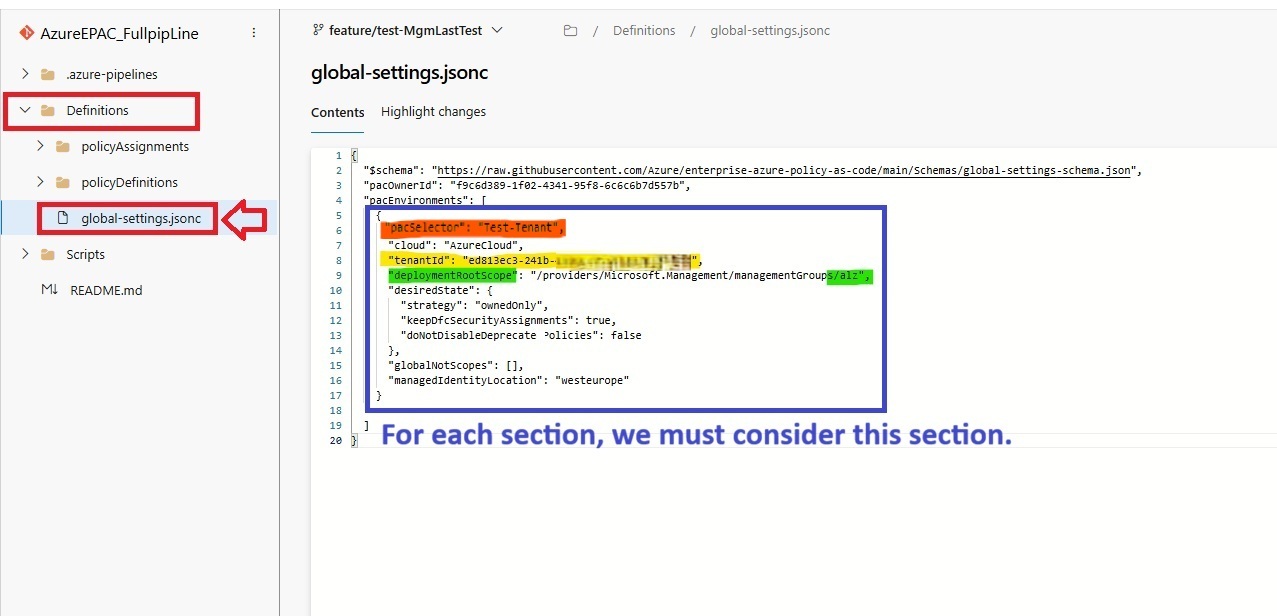
Task: Select the branch icon beside feature/test-MgmLastTest
Action: pos(317,30)
